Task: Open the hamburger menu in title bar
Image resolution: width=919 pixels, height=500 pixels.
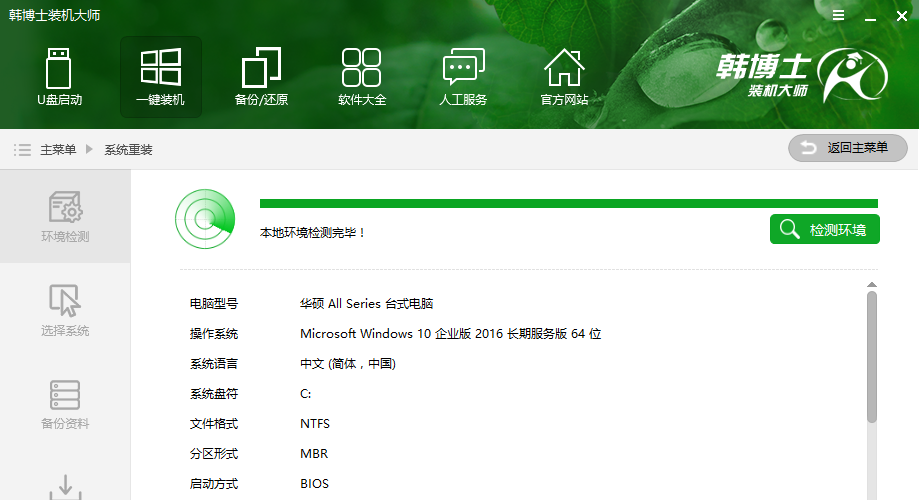Action: coord(839,16)
